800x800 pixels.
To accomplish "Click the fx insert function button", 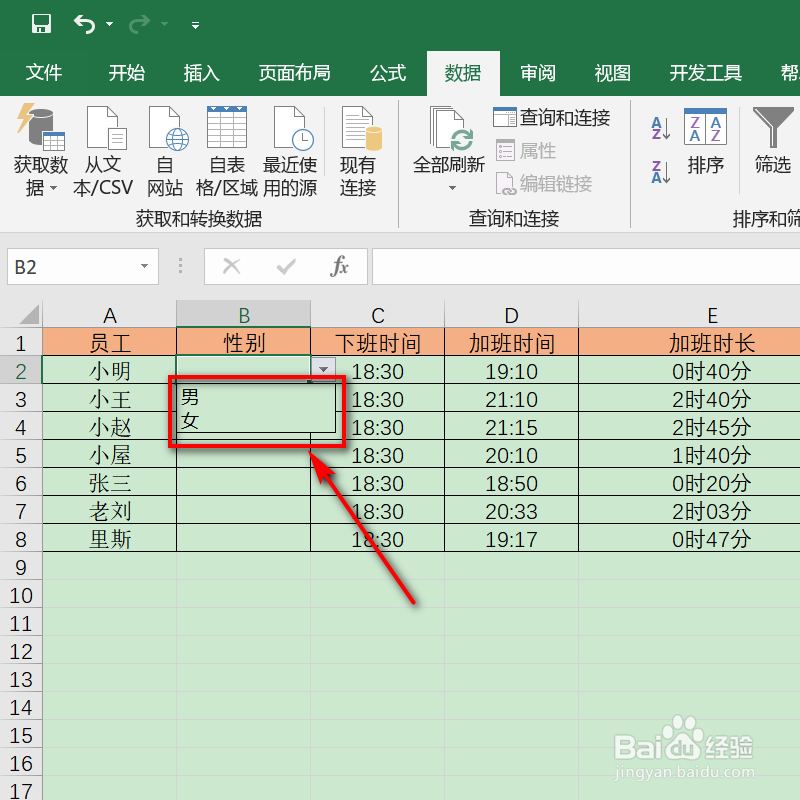I will pos(339,267).
